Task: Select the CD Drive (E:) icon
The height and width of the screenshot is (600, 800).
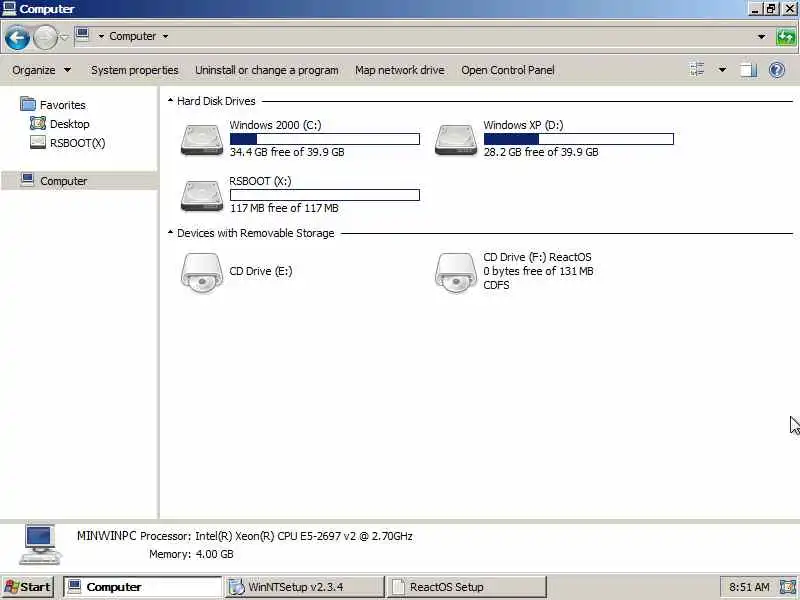Action: [202, 273]
